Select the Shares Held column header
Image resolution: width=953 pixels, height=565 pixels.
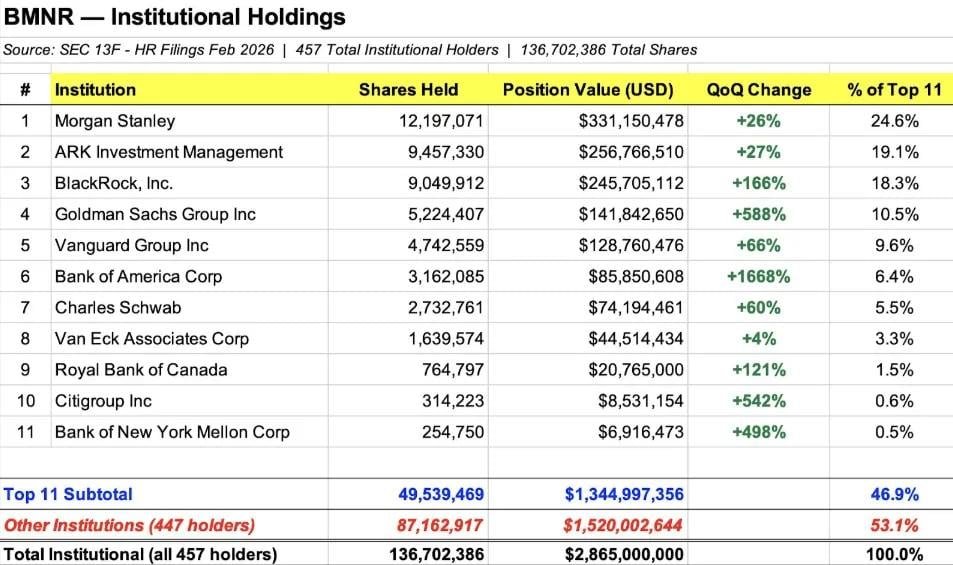click(x=408, y=90)
